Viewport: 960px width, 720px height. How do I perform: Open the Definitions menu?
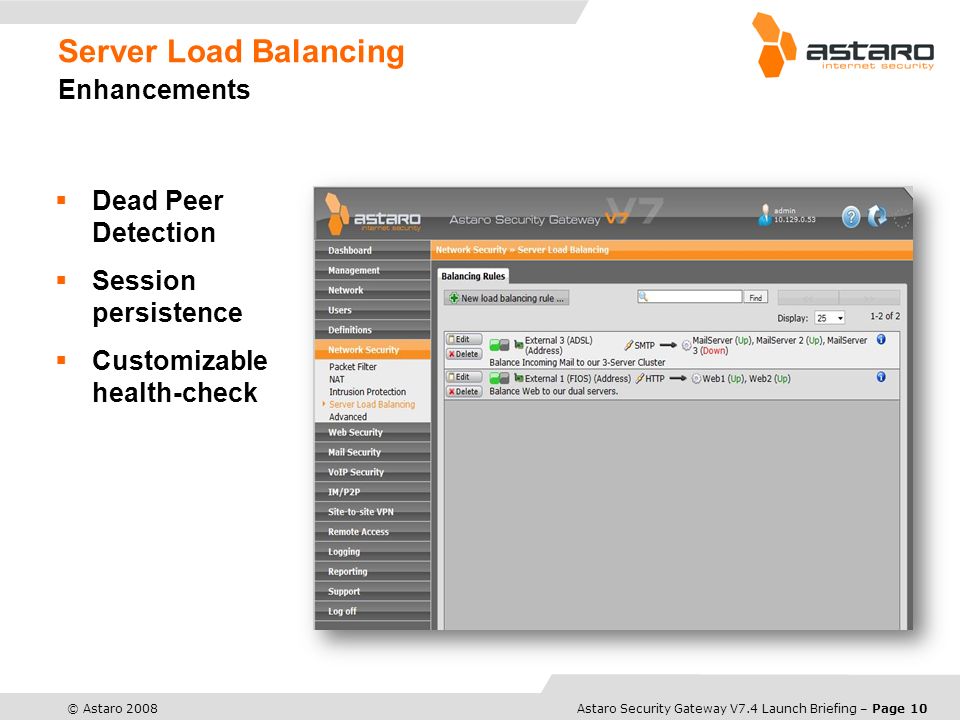372,329
